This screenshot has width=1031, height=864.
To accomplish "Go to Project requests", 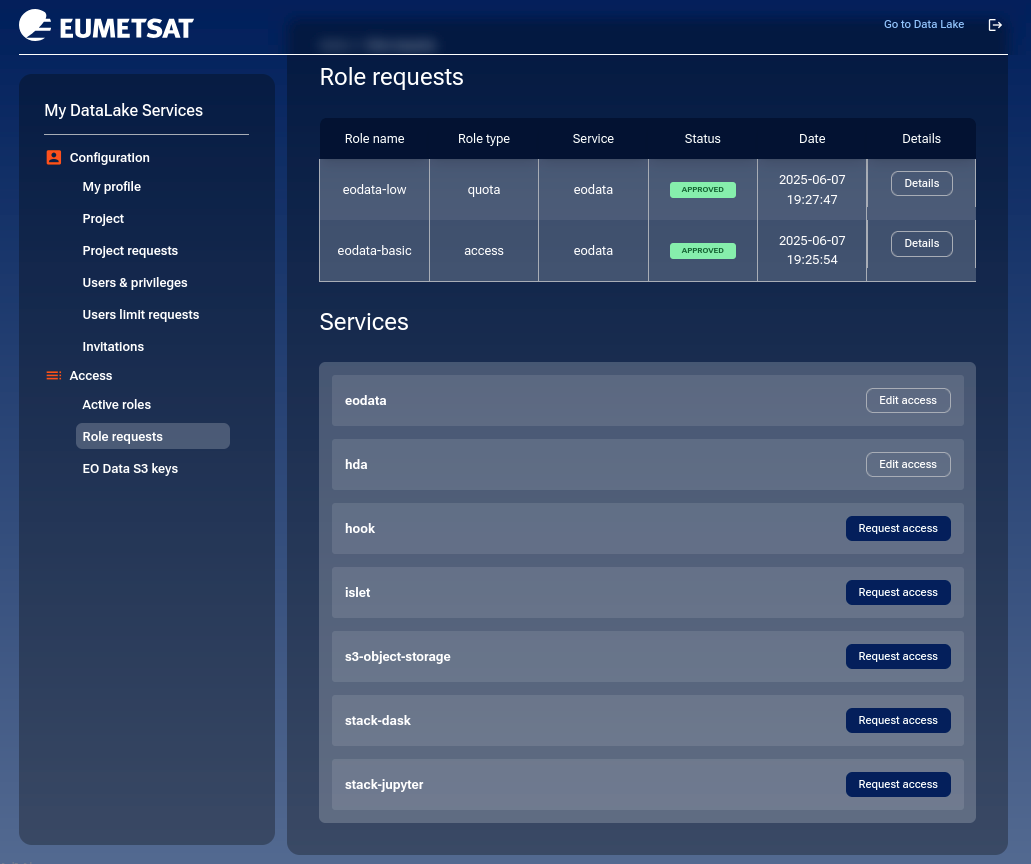I will pos(130,251).
